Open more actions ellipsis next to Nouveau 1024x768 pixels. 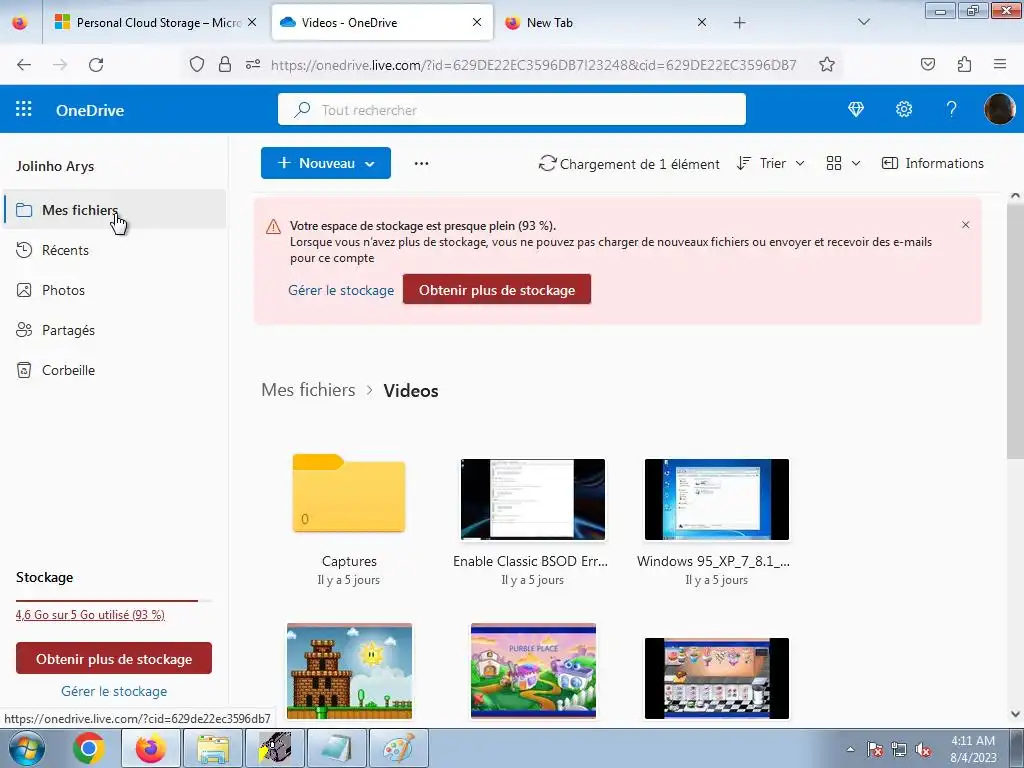tap(421, 163)
